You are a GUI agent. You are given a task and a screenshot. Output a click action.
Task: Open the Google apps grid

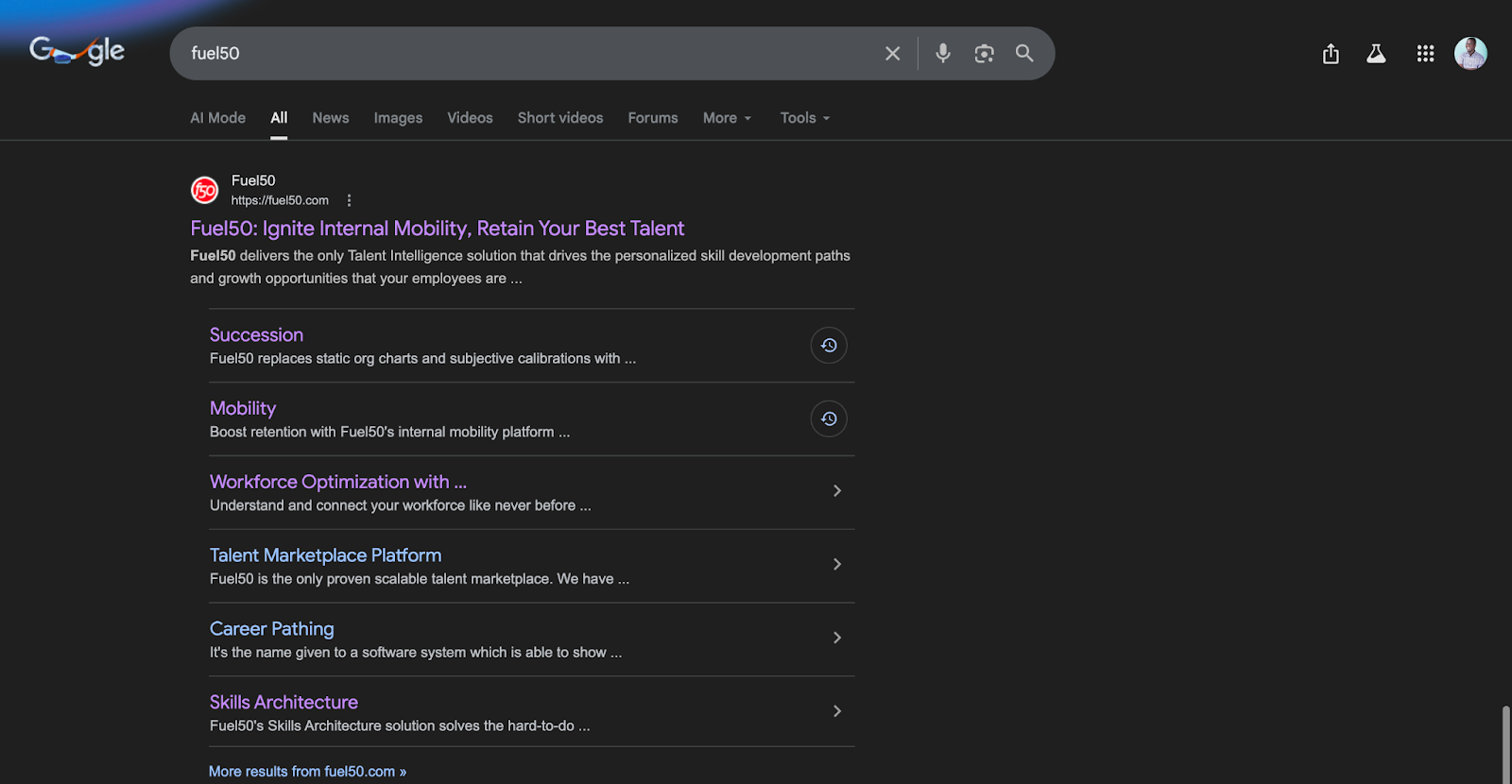[x=1425, y=54]
